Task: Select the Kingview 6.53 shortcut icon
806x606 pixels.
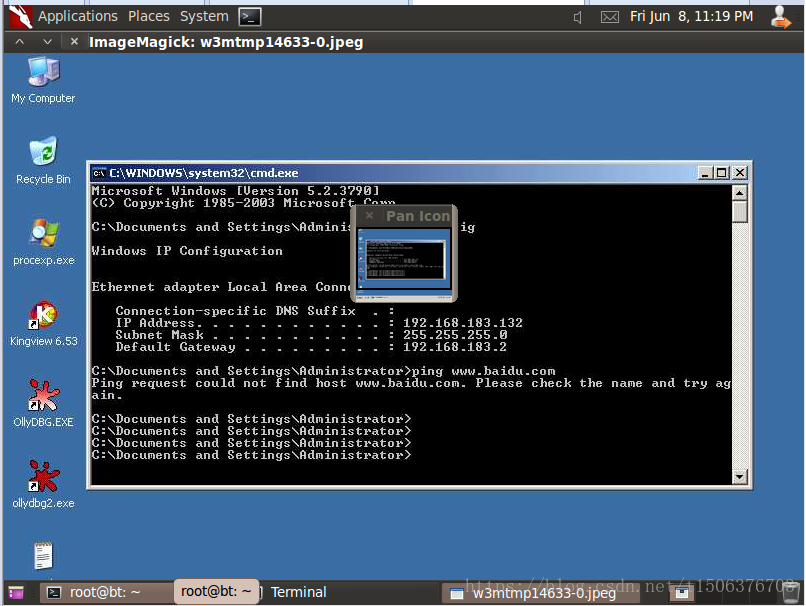Action: pos(44,323)
